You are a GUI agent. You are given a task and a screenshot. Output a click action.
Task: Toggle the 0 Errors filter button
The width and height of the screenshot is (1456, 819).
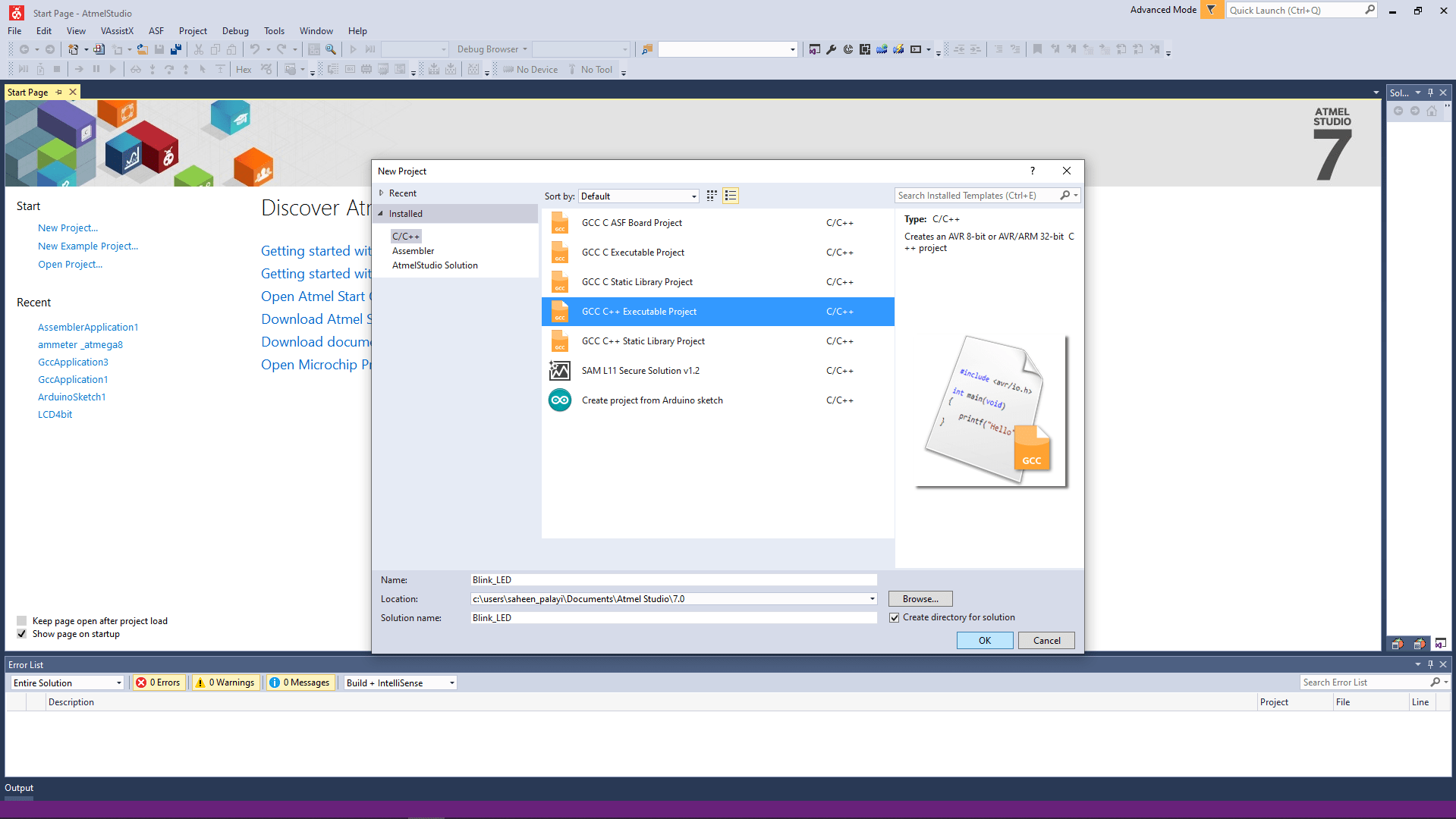pyautogui.click(x=158, y=682)
